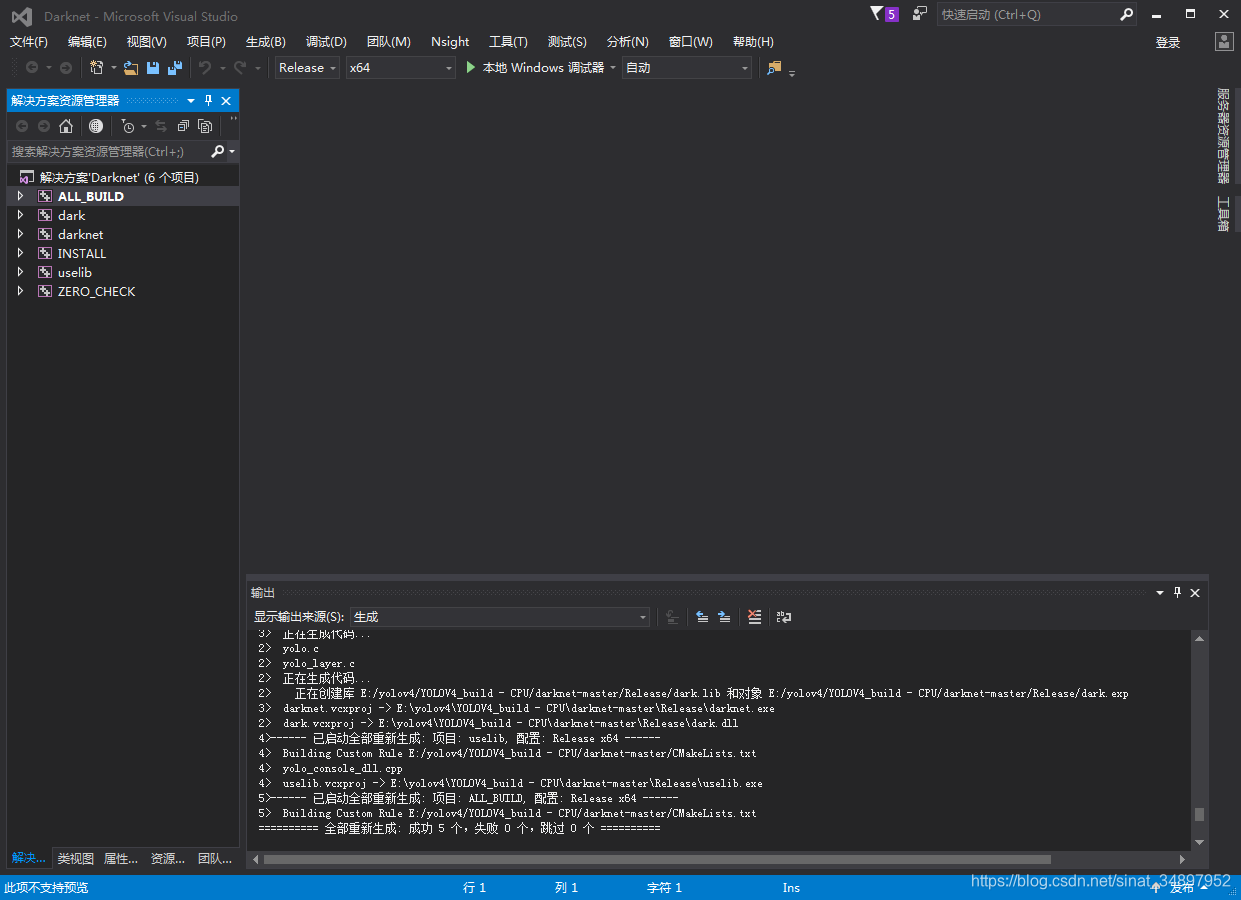The image size is (1241, 900).
Task: Open the 编辑(E) menu
Action: 87,42
